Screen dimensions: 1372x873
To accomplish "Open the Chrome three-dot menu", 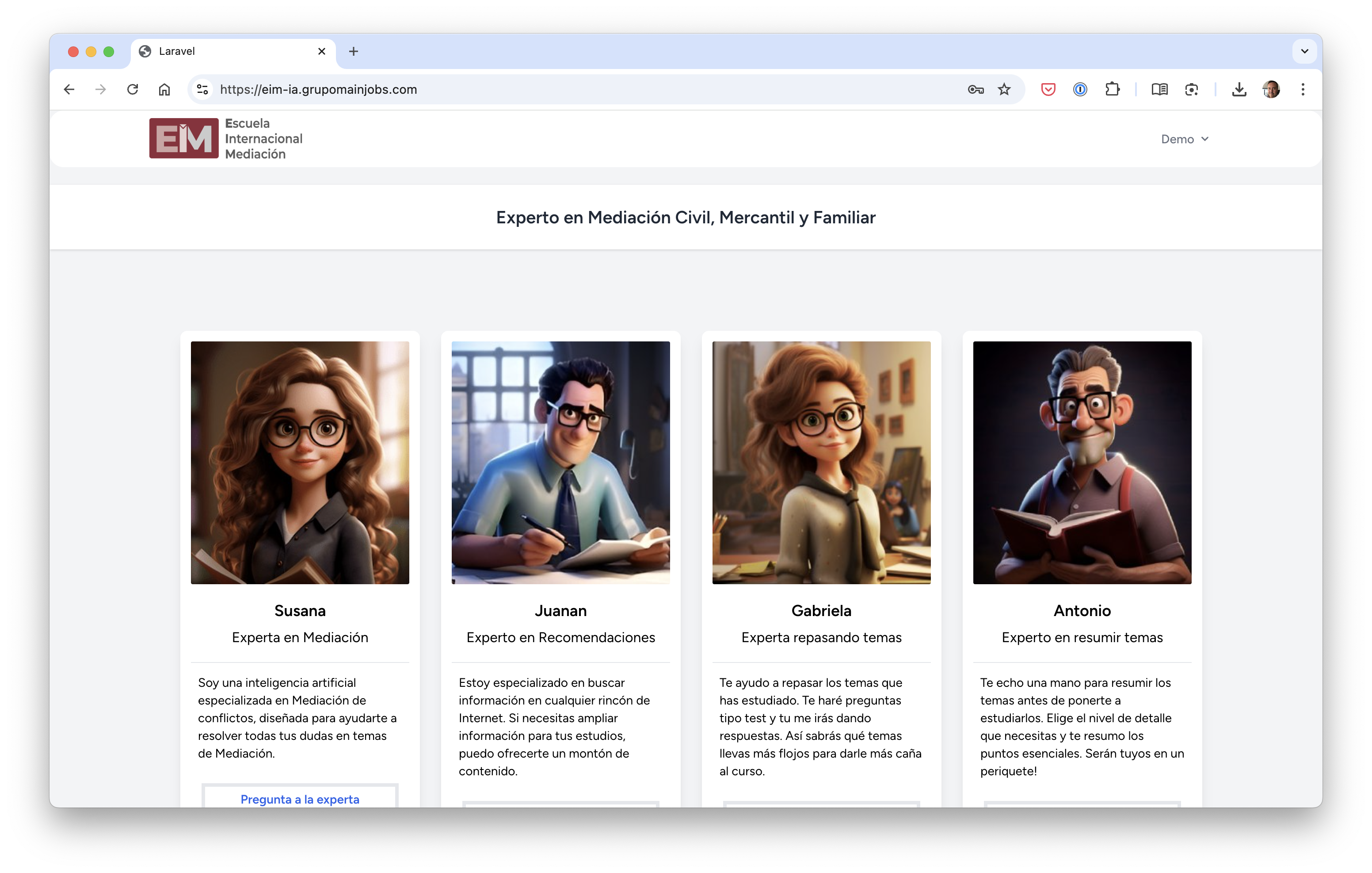I will (1303, 89).
